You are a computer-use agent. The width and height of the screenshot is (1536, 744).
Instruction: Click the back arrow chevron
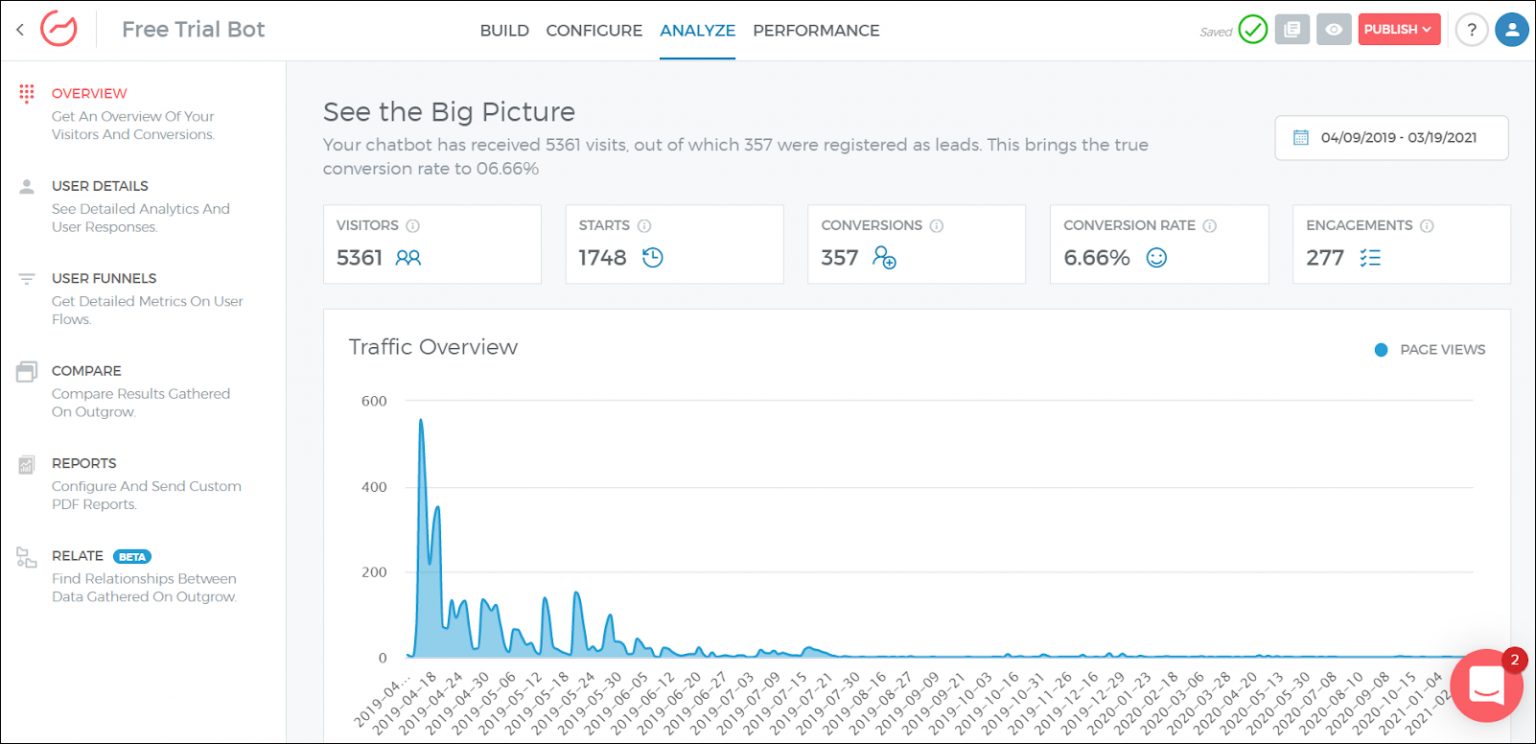[19, 30]
